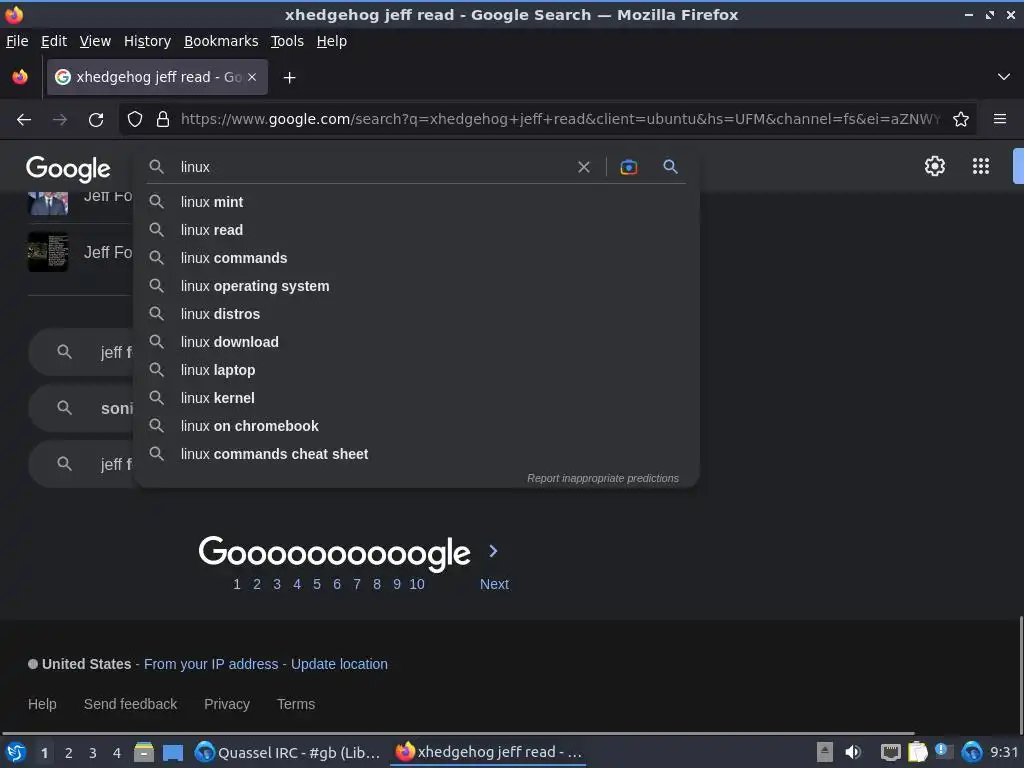Open the clipboard manager tray icon

(918, 752)
